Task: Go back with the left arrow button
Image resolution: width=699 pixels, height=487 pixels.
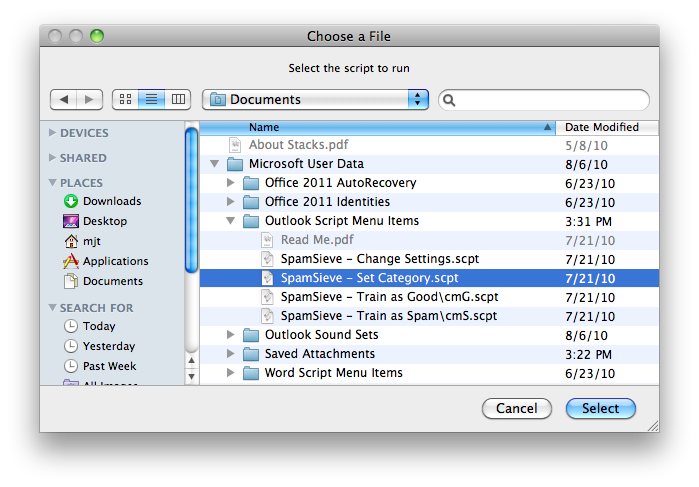Action: point(64,99)
